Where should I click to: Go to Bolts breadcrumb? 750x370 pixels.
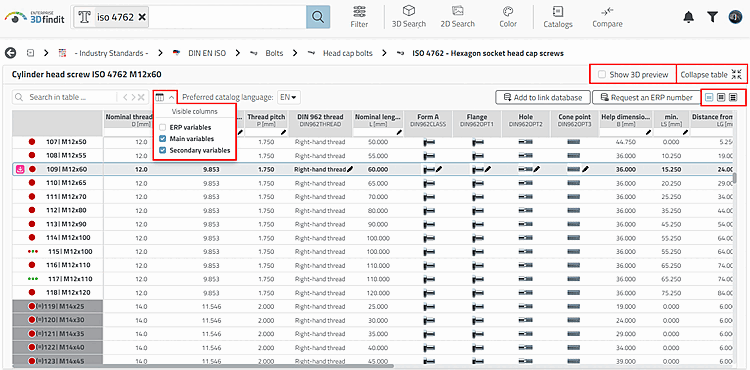point(275,53)
